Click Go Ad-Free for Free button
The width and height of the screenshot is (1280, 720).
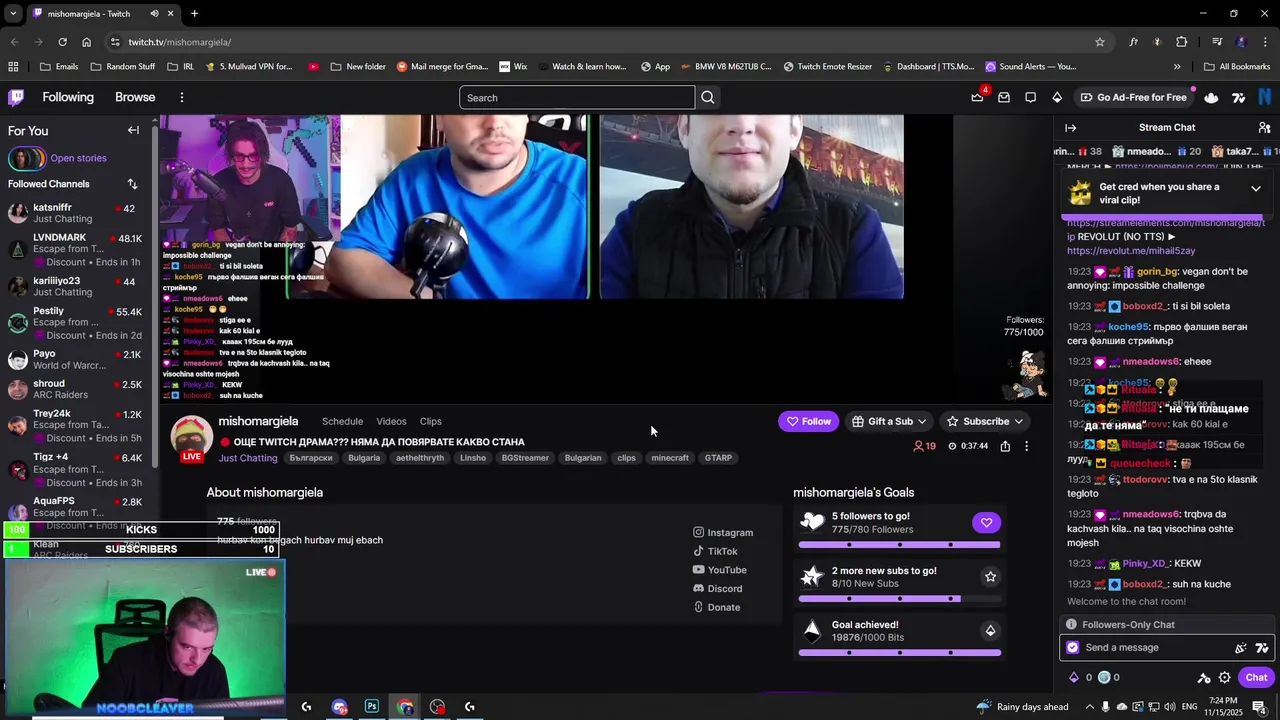[1134, 97]
